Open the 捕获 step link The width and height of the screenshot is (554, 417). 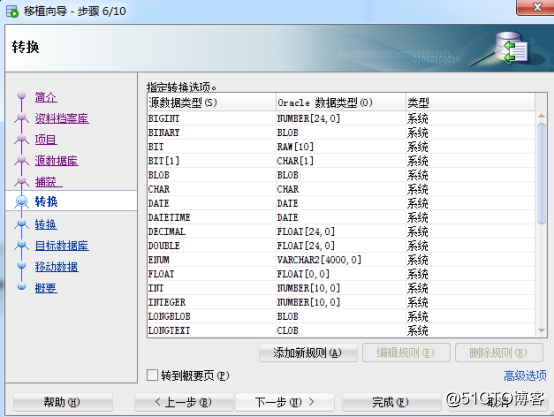click(x=48, y=182)
